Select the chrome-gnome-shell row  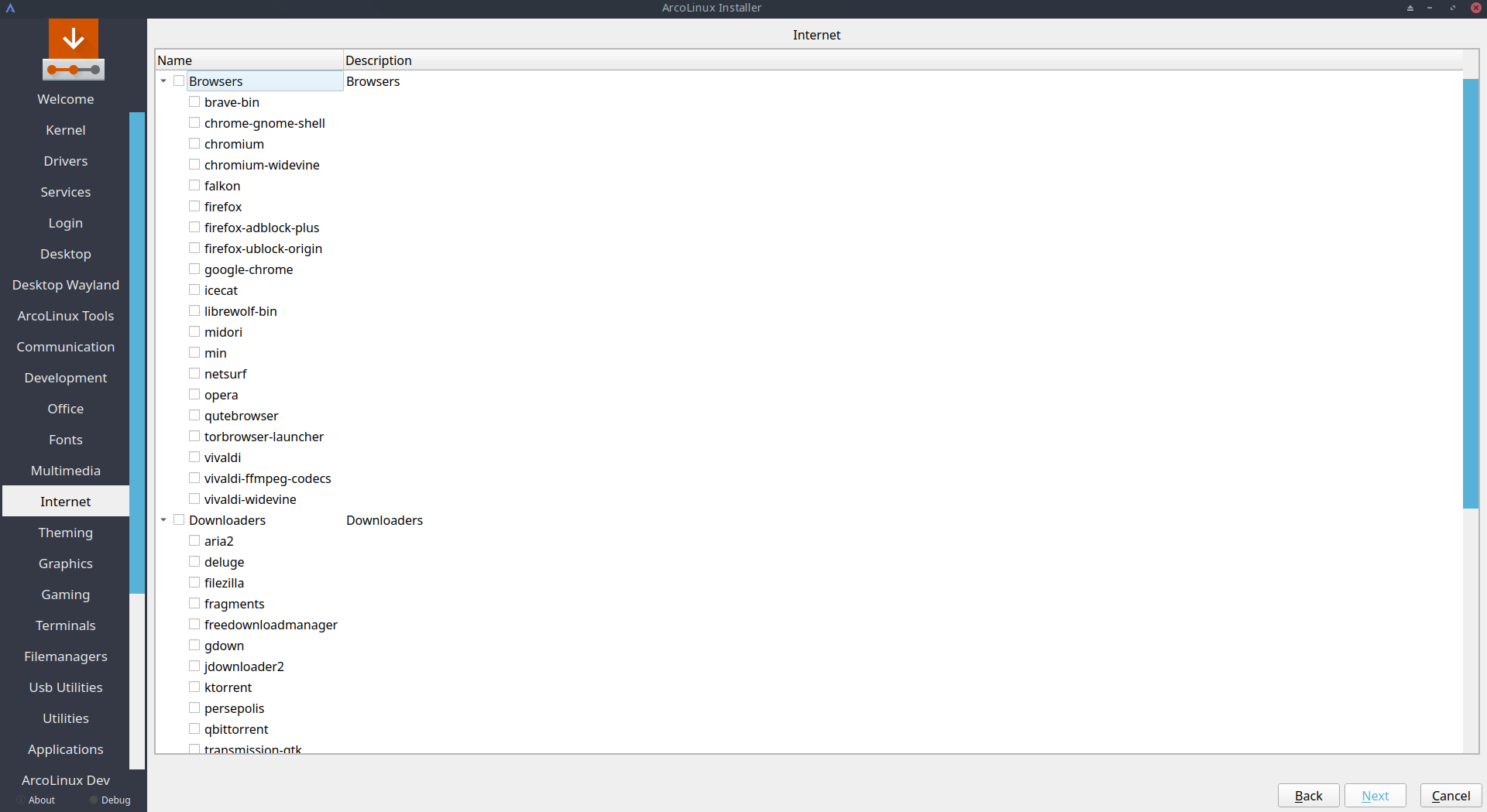click(x=264, y=123)
